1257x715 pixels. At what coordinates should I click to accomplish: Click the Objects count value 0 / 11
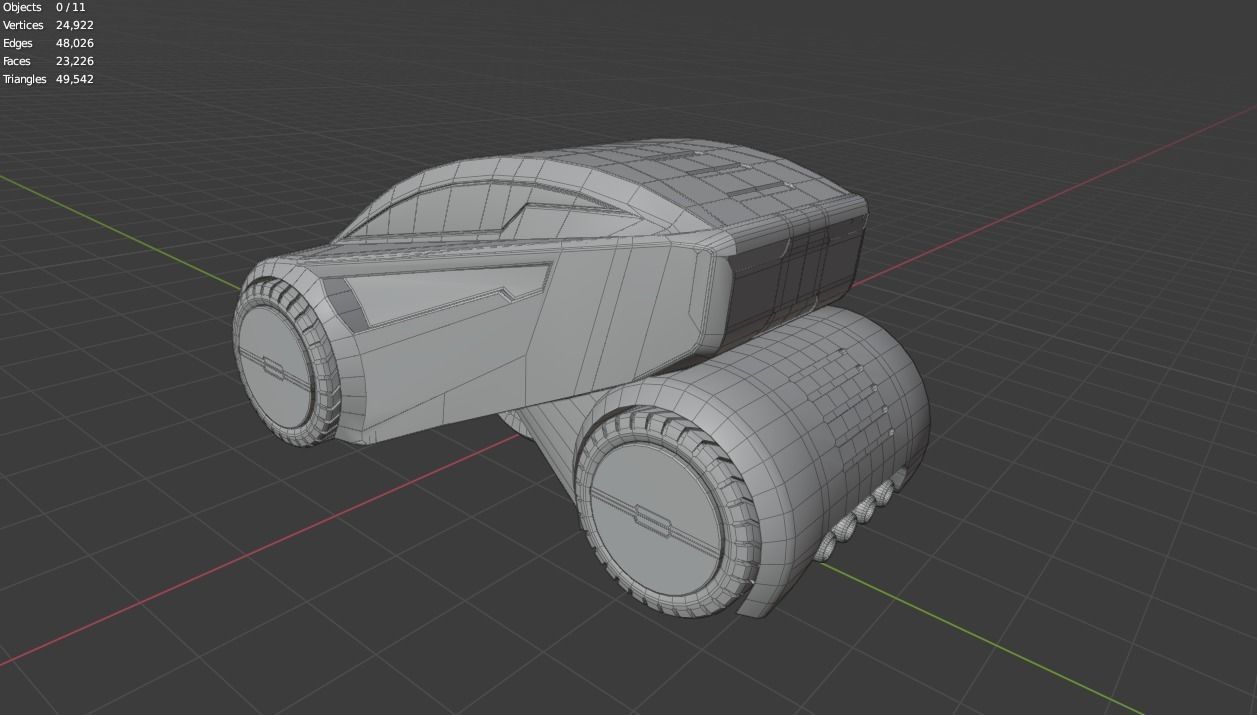(71, 7)
